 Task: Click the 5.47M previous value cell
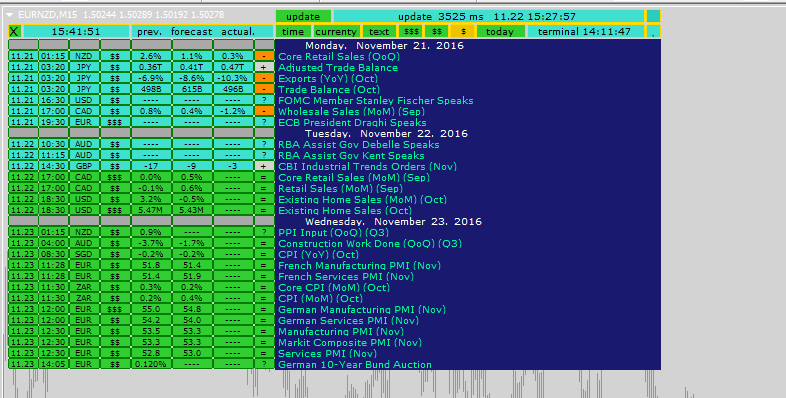click(151, 211)
